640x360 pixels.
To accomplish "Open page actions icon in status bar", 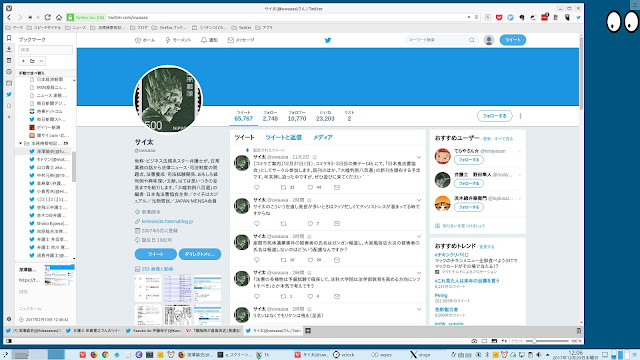I will click(x=504, y=341).
